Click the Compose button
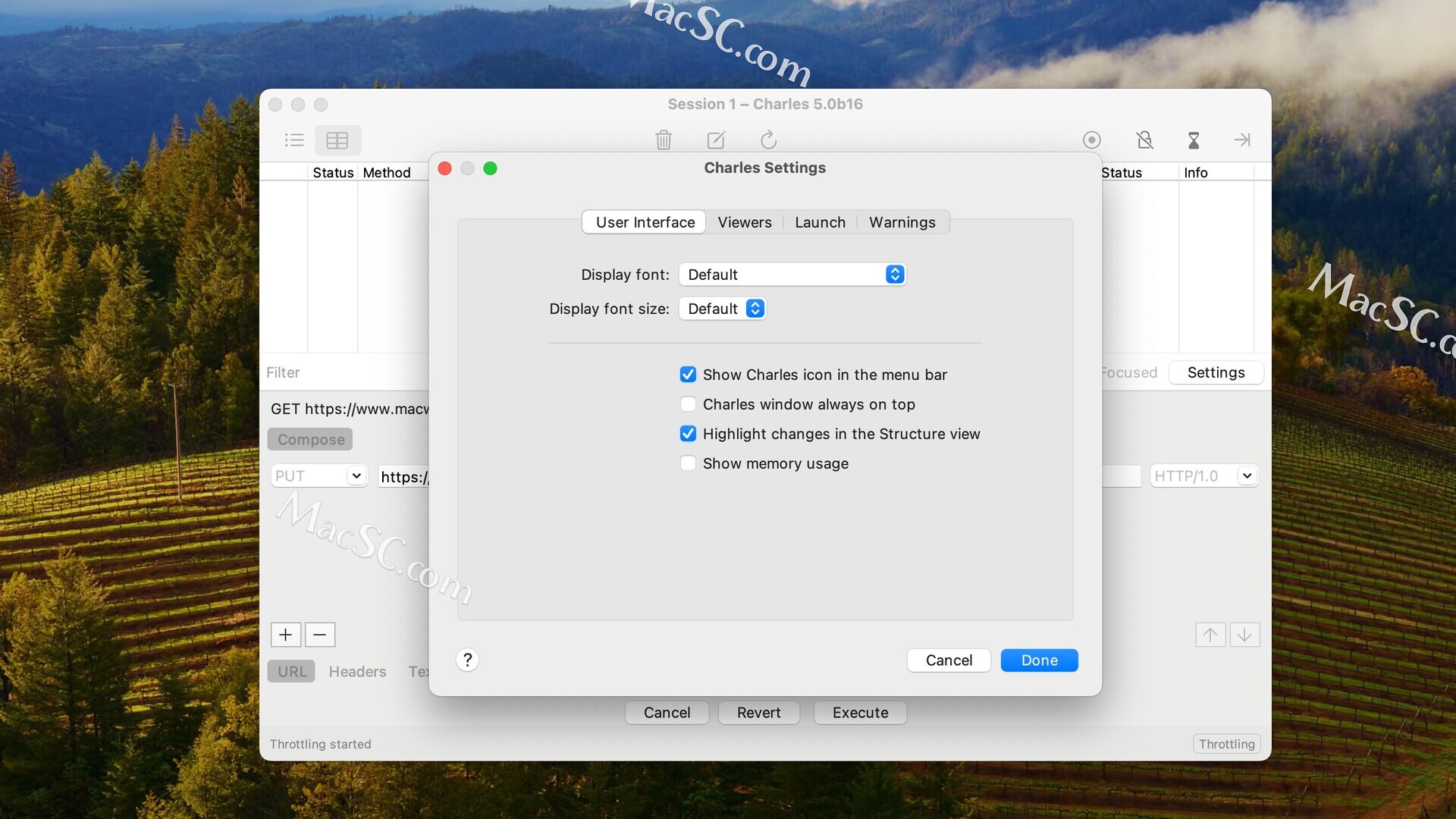The image size is (1456, 819). click(310, 440)
